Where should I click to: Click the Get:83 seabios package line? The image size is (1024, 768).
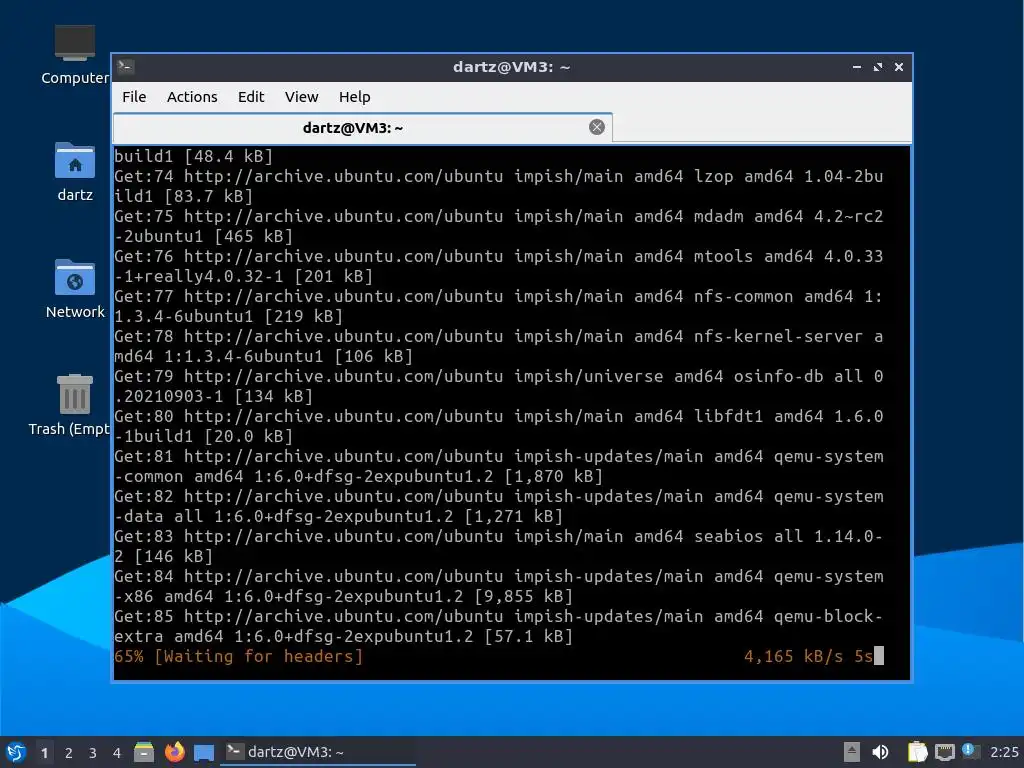click(x=499, y=546)
